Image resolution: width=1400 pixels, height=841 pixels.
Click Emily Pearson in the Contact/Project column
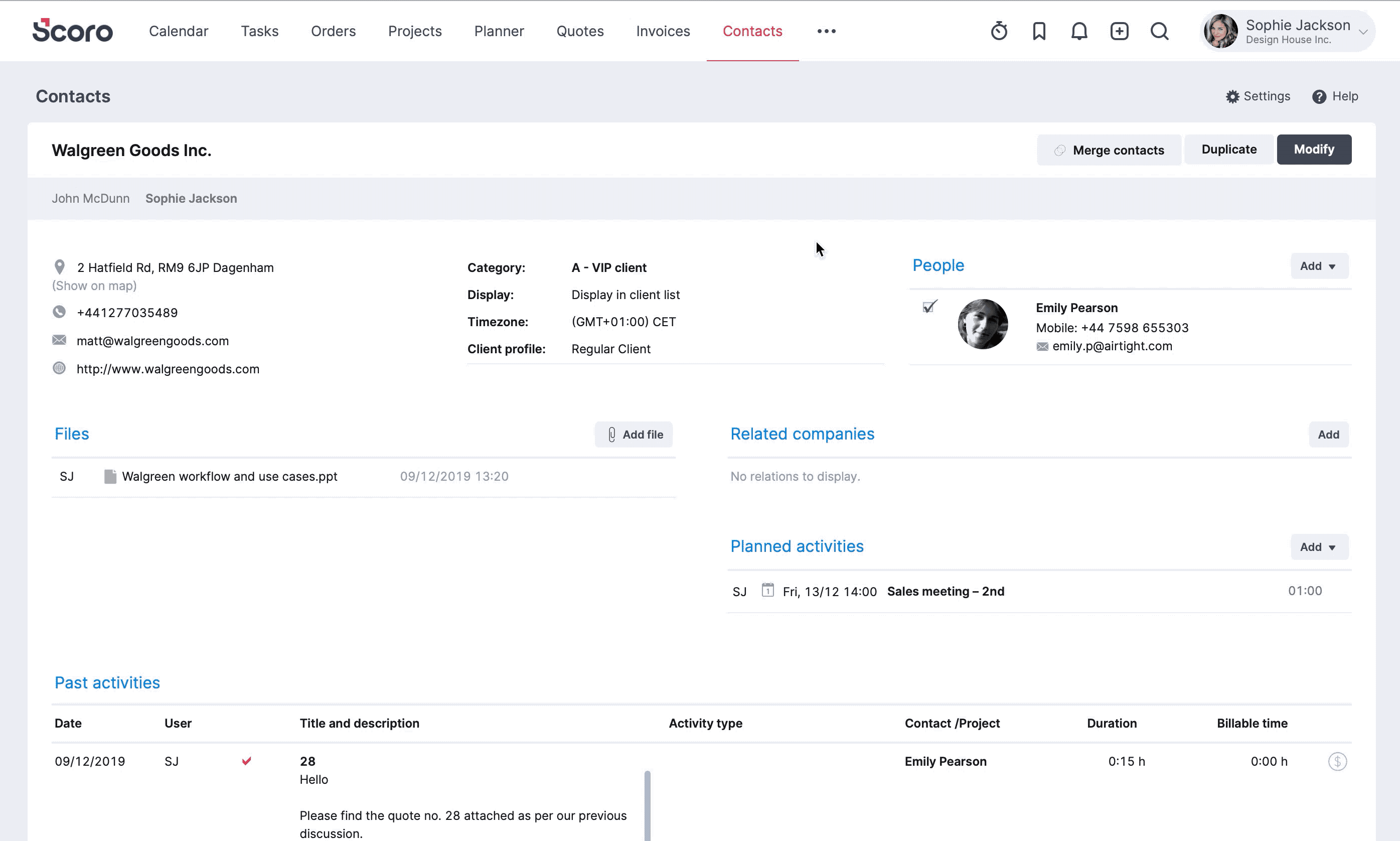coord(945,761)
